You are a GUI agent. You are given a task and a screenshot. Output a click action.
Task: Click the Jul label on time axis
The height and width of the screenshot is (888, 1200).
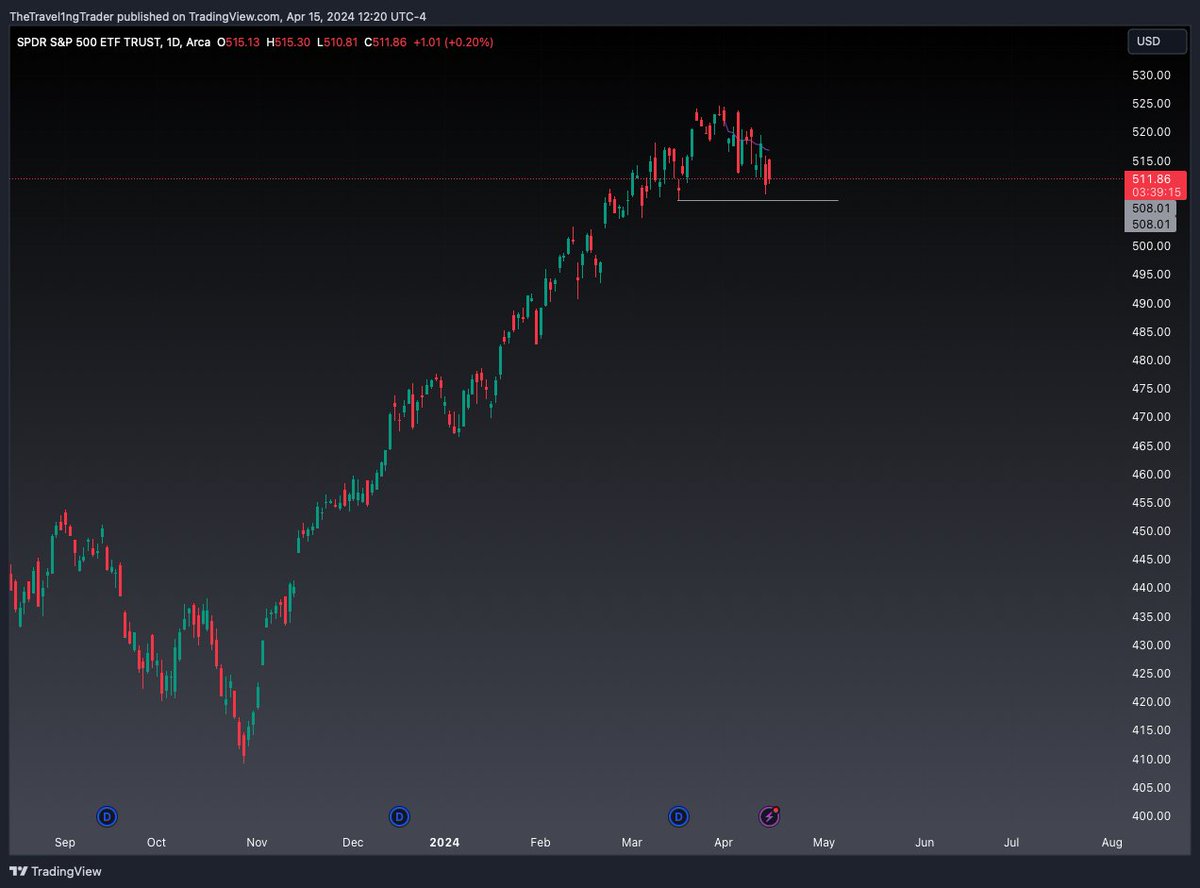(1012, 843)
